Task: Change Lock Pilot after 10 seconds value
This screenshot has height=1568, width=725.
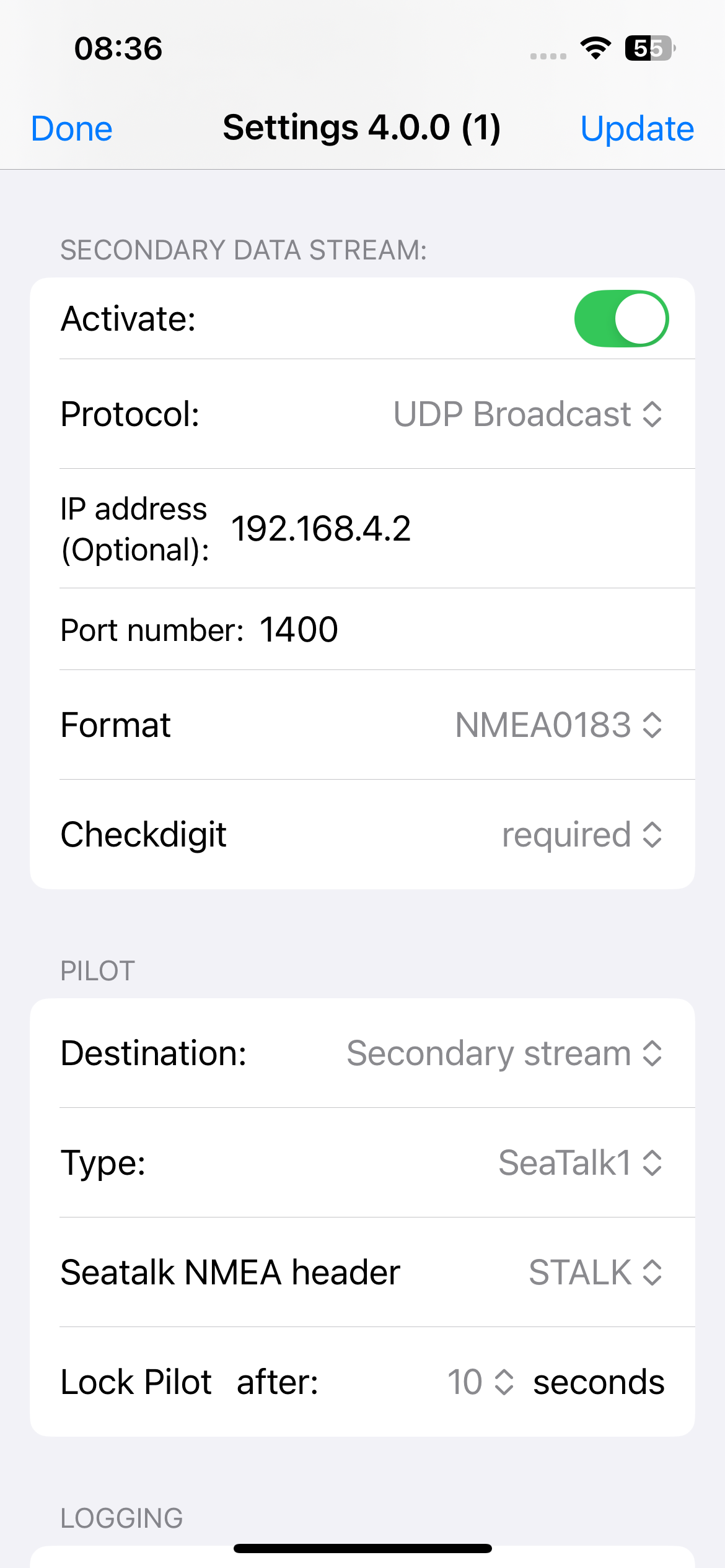Action: 481,1382
